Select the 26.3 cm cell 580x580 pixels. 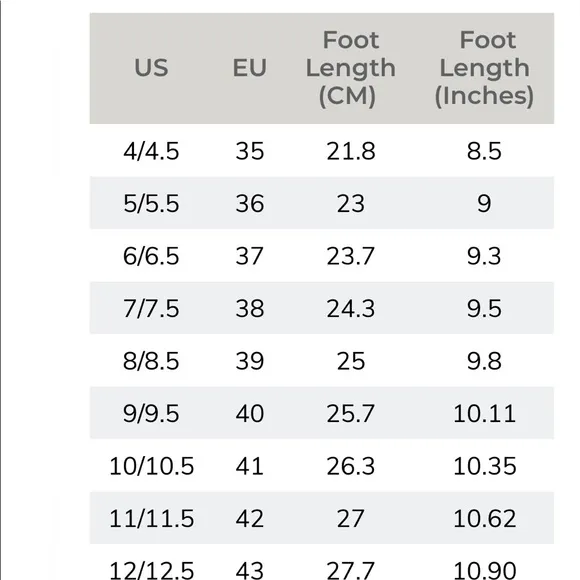coord(350,466)
